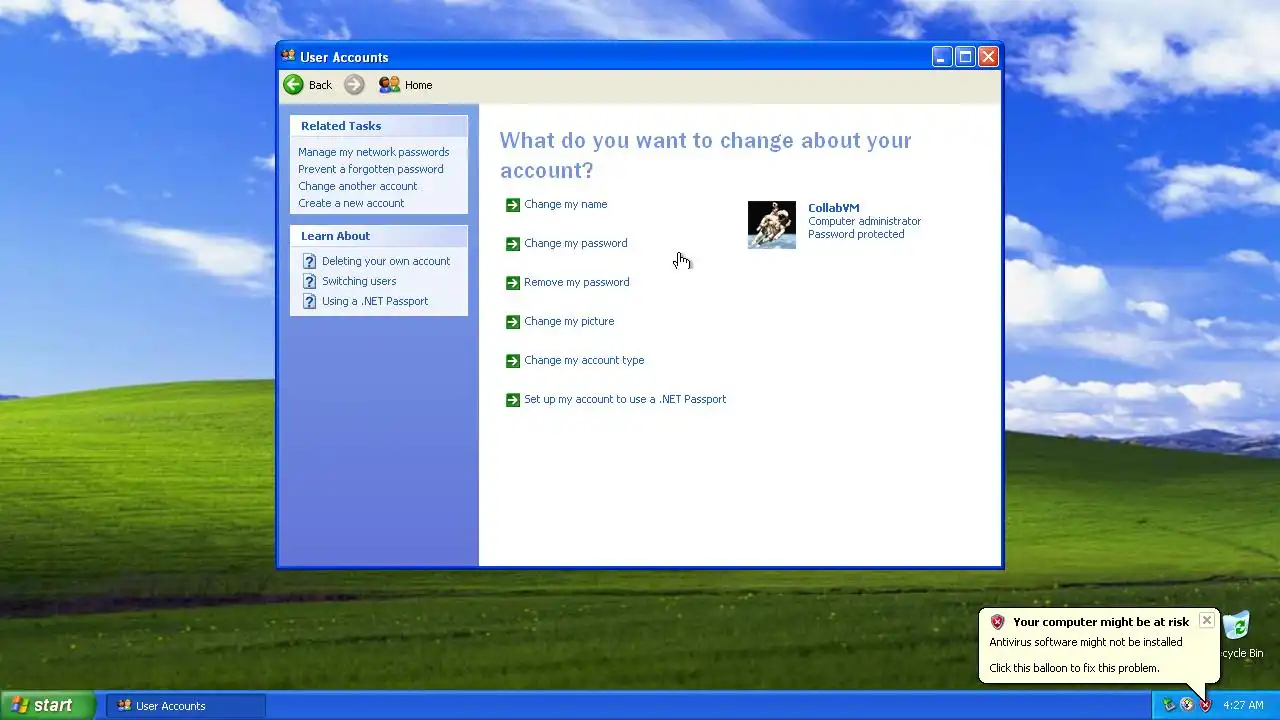Open Prevent a forgotten password

point(371,169)
